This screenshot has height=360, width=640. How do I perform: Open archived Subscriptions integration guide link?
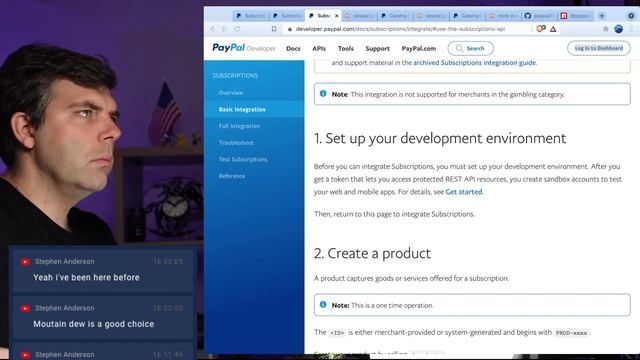[475, 63]
